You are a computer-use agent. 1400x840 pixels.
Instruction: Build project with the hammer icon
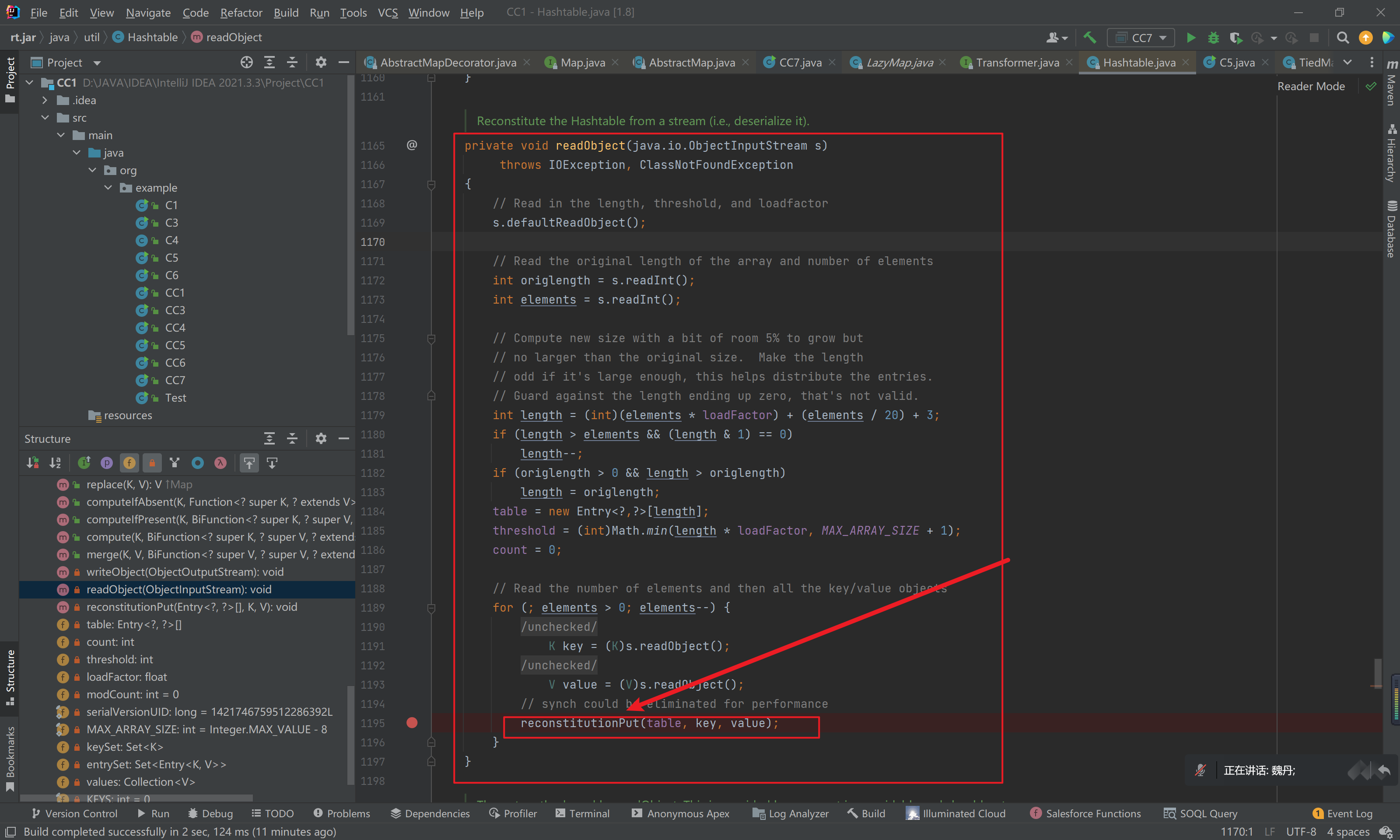[1089, 37]
